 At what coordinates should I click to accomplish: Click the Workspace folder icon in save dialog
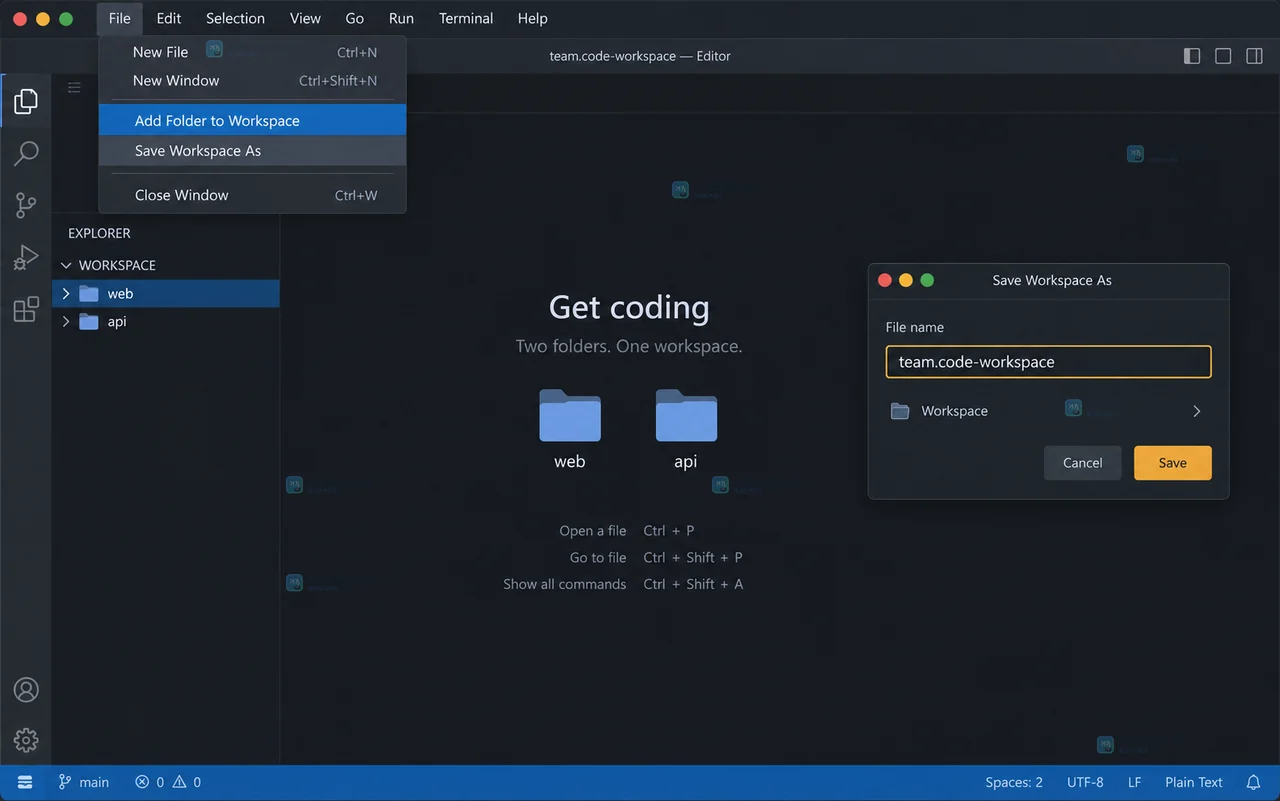900,411
